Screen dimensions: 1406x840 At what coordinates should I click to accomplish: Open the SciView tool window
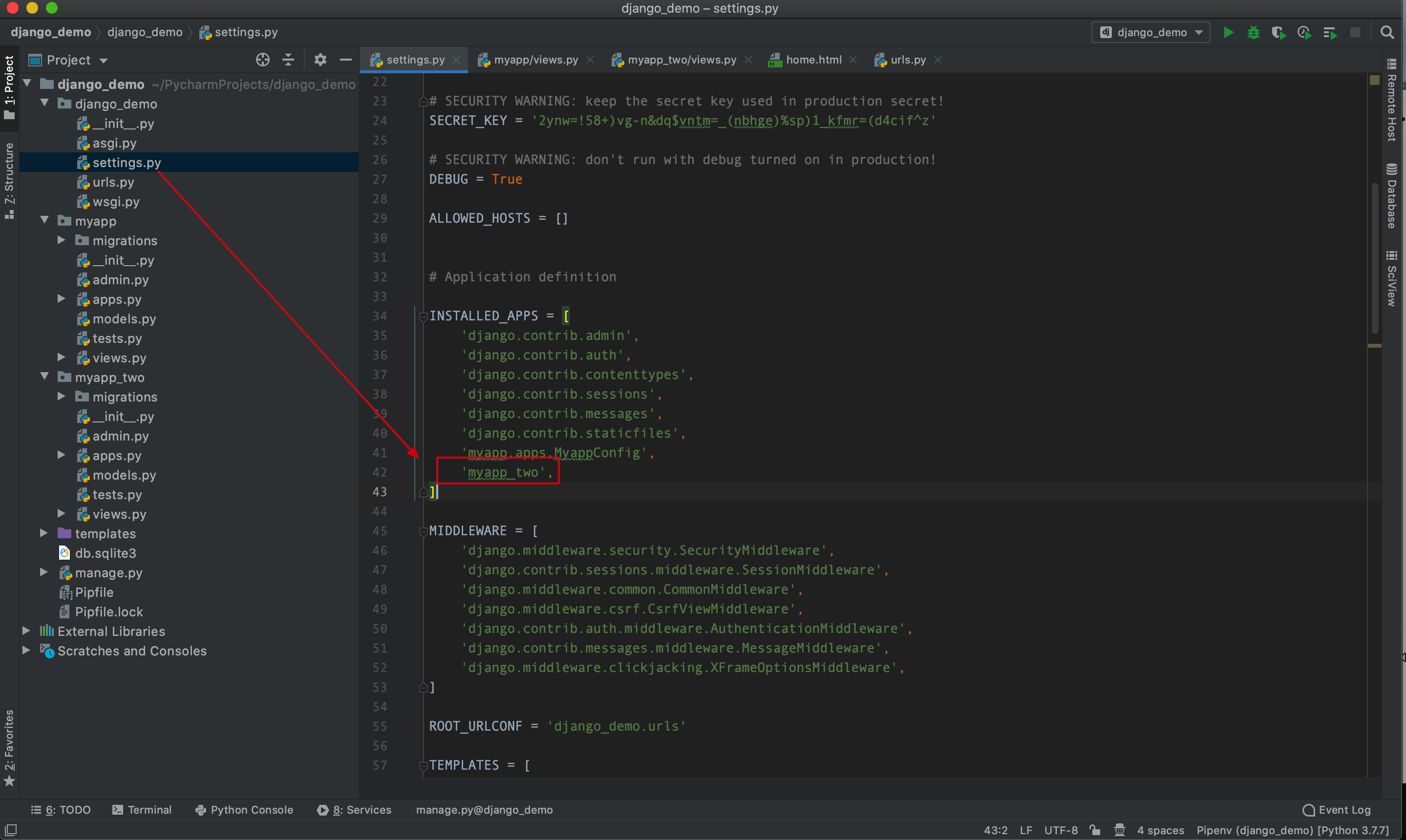(x=1392, y=278)
